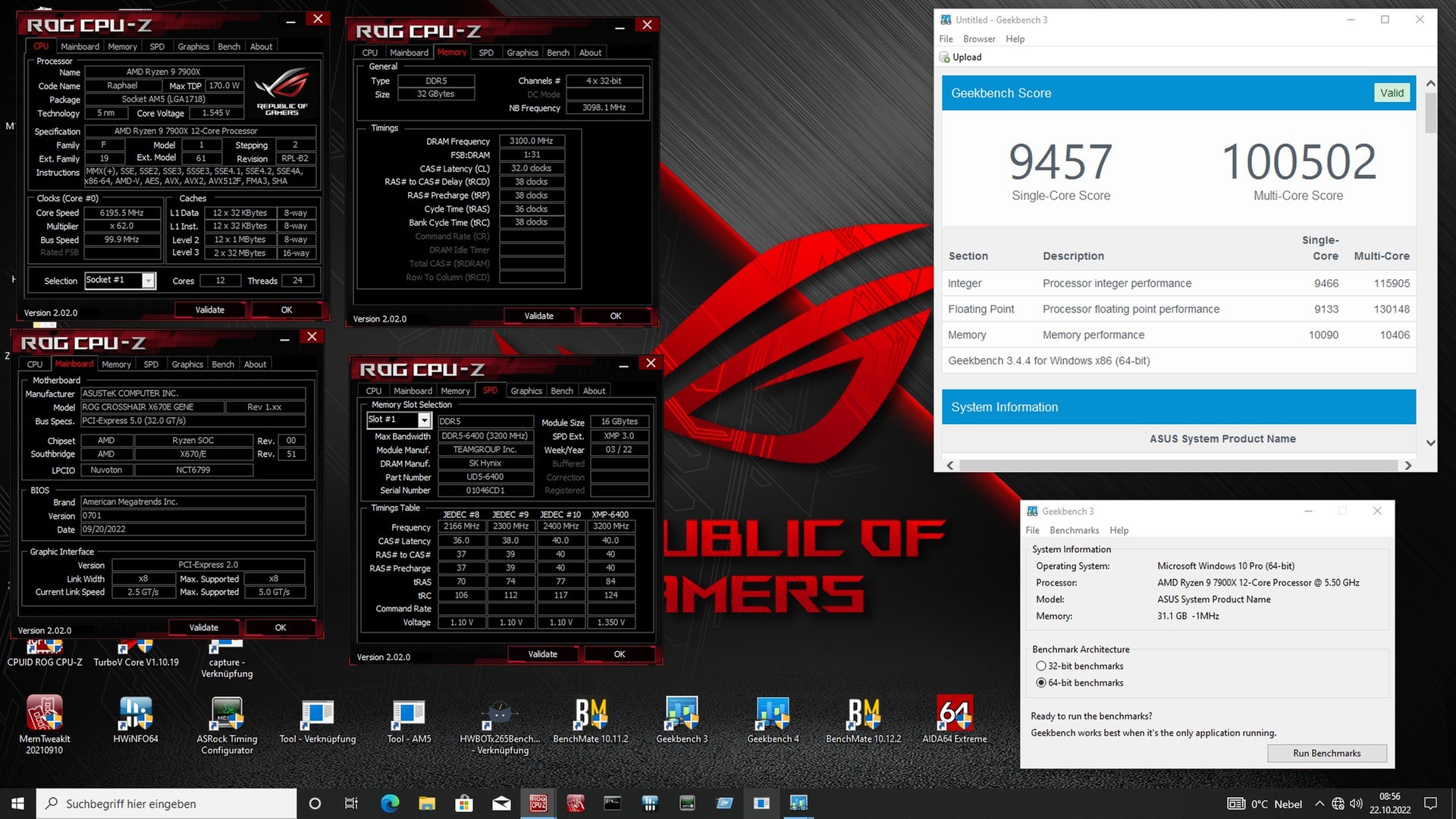Open Browser menu in Geekbench results window

[979, 39]
